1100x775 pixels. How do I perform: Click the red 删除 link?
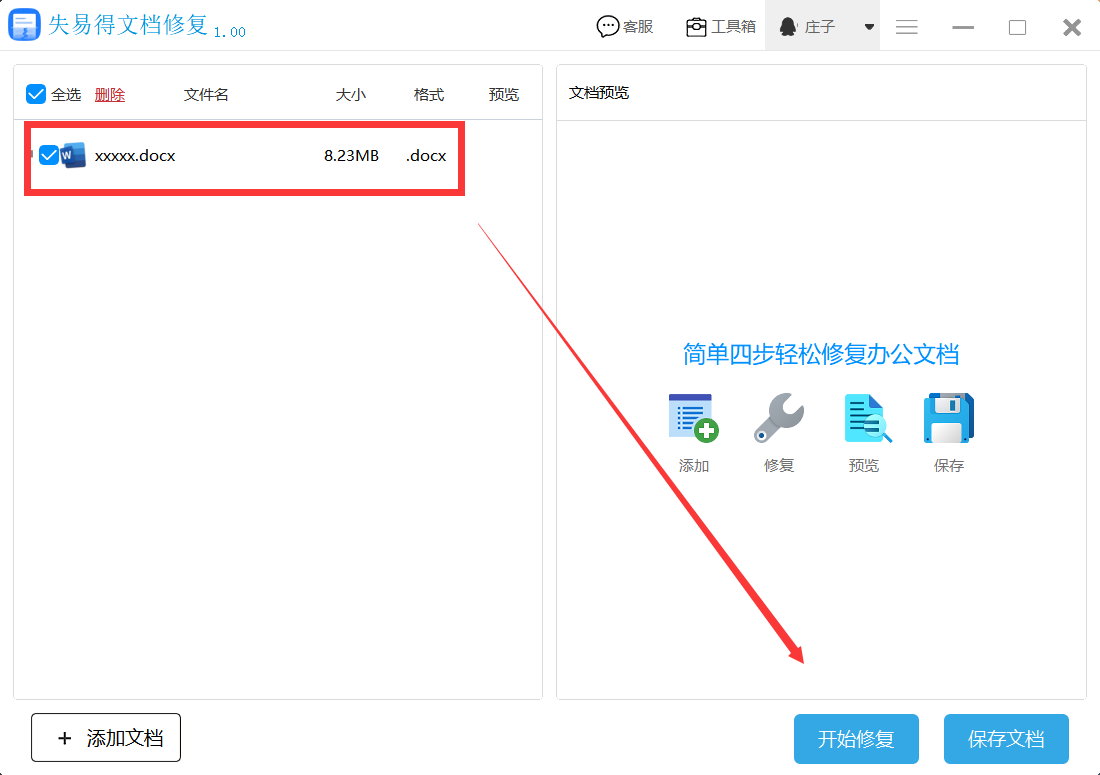pyautogui.click(x=109, y=95)
